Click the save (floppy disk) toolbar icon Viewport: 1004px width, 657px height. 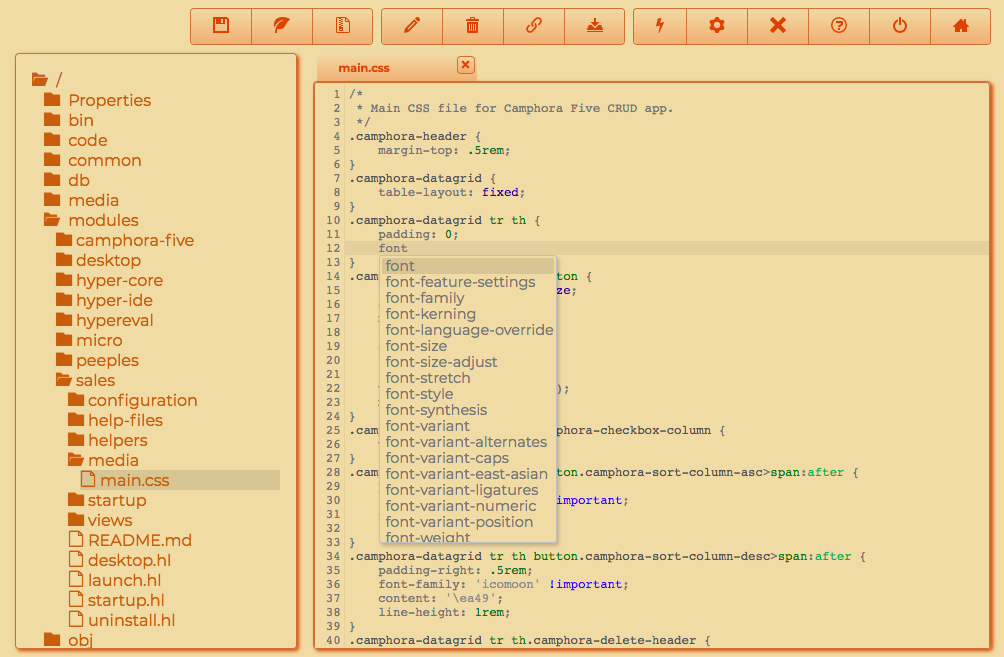[x=221, y=26]
